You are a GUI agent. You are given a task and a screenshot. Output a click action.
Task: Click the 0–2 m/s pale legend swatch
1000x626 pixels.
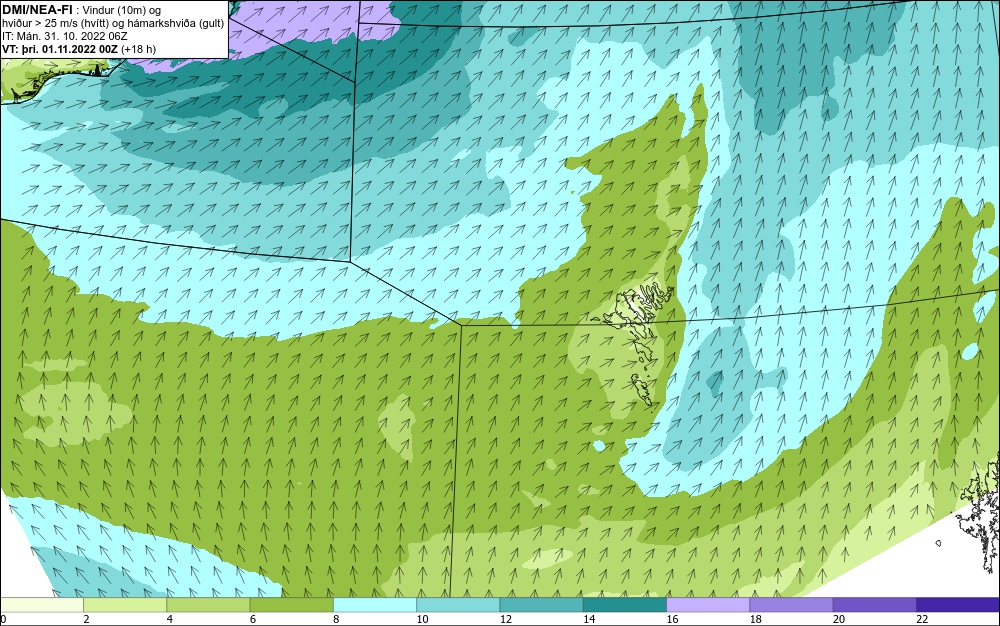41,604
